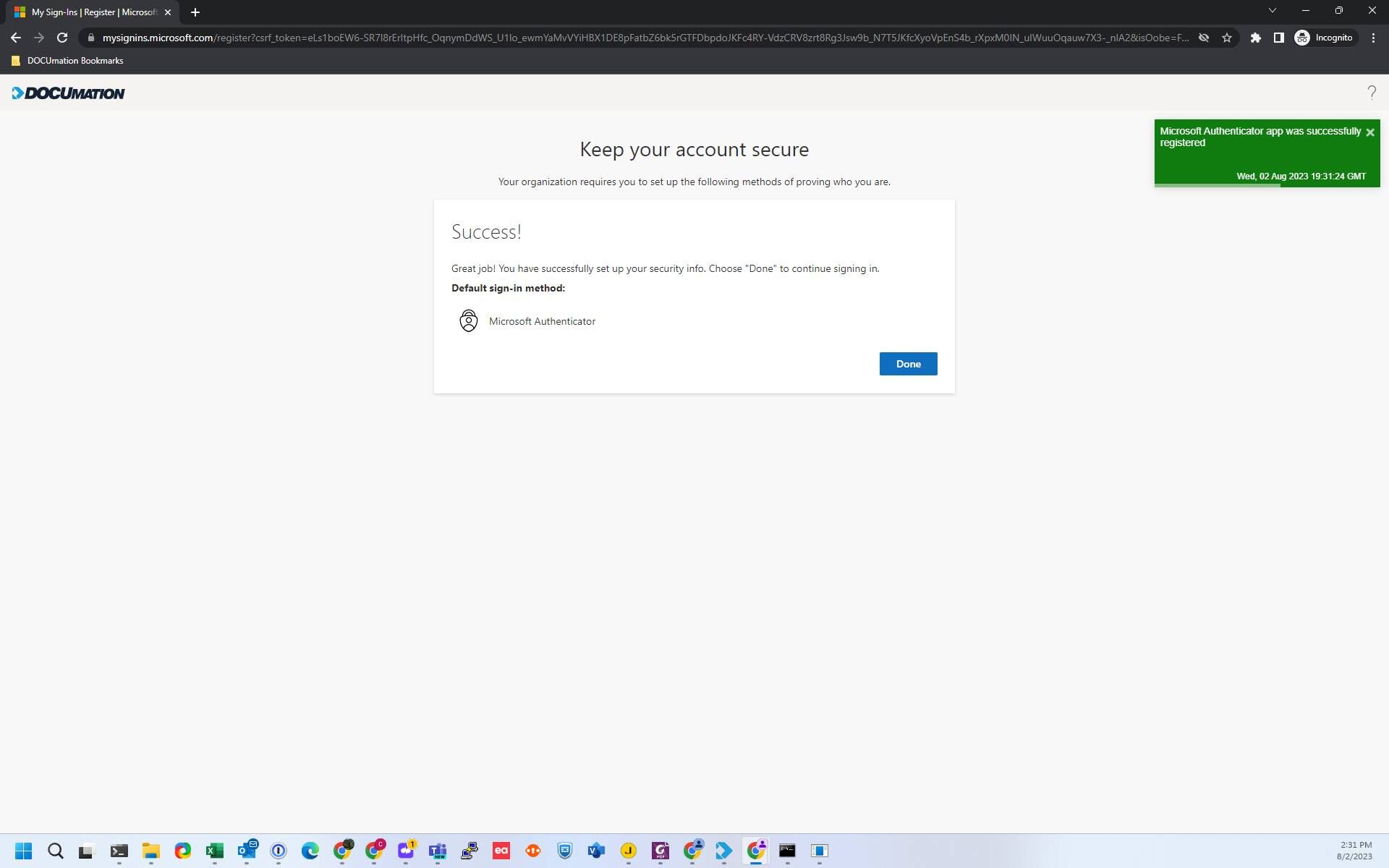Expand the tab search chevron
The height and width of the screenshot is (868, 1389).
[1272, 10]
